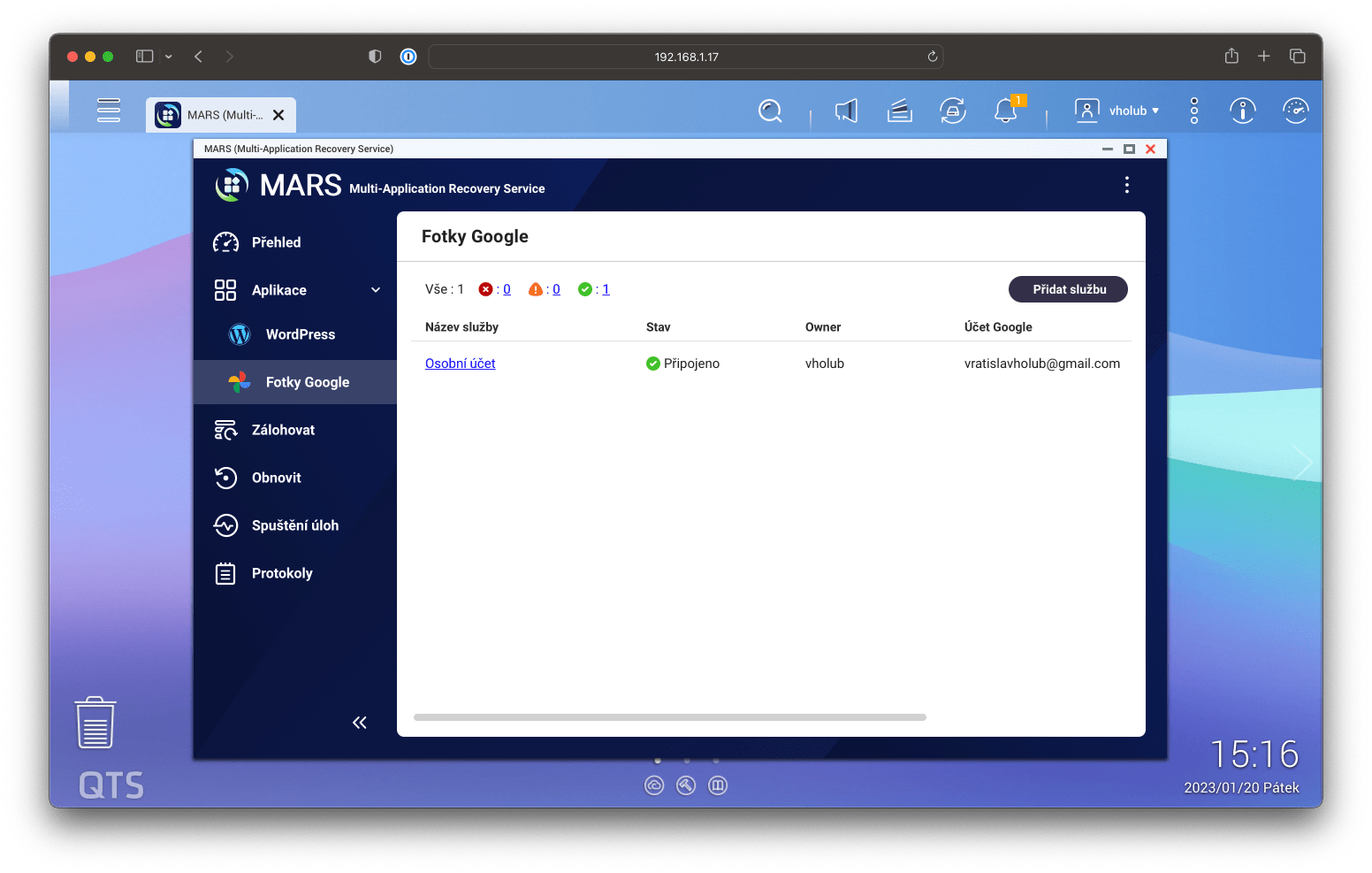
Task: Reload the page in Safari
Action: point(932,57)
